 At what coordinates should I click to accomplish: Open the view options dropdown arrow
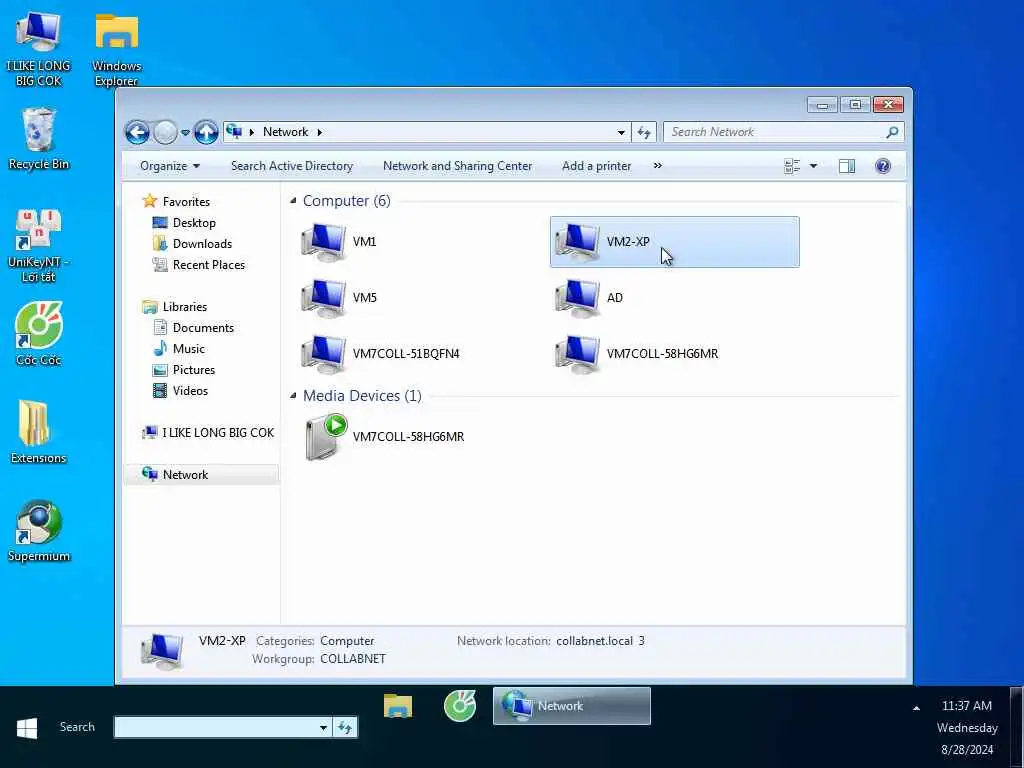[x=814, y=166]
